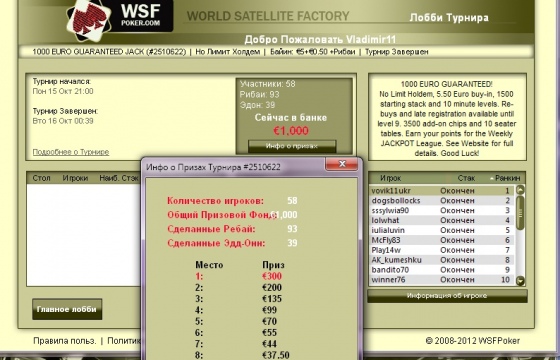
Task: Open the Инфо о призах button
Action: (x=292, y=146)
